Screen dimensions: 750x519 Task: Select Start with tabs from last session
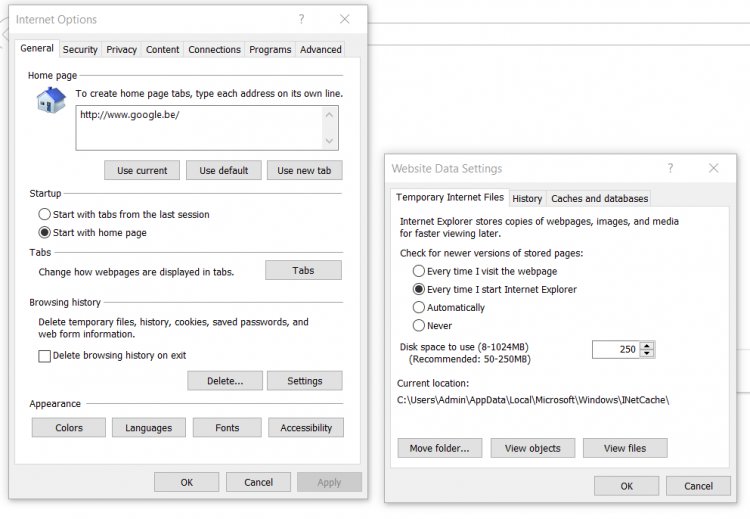(x=44, y=214)
